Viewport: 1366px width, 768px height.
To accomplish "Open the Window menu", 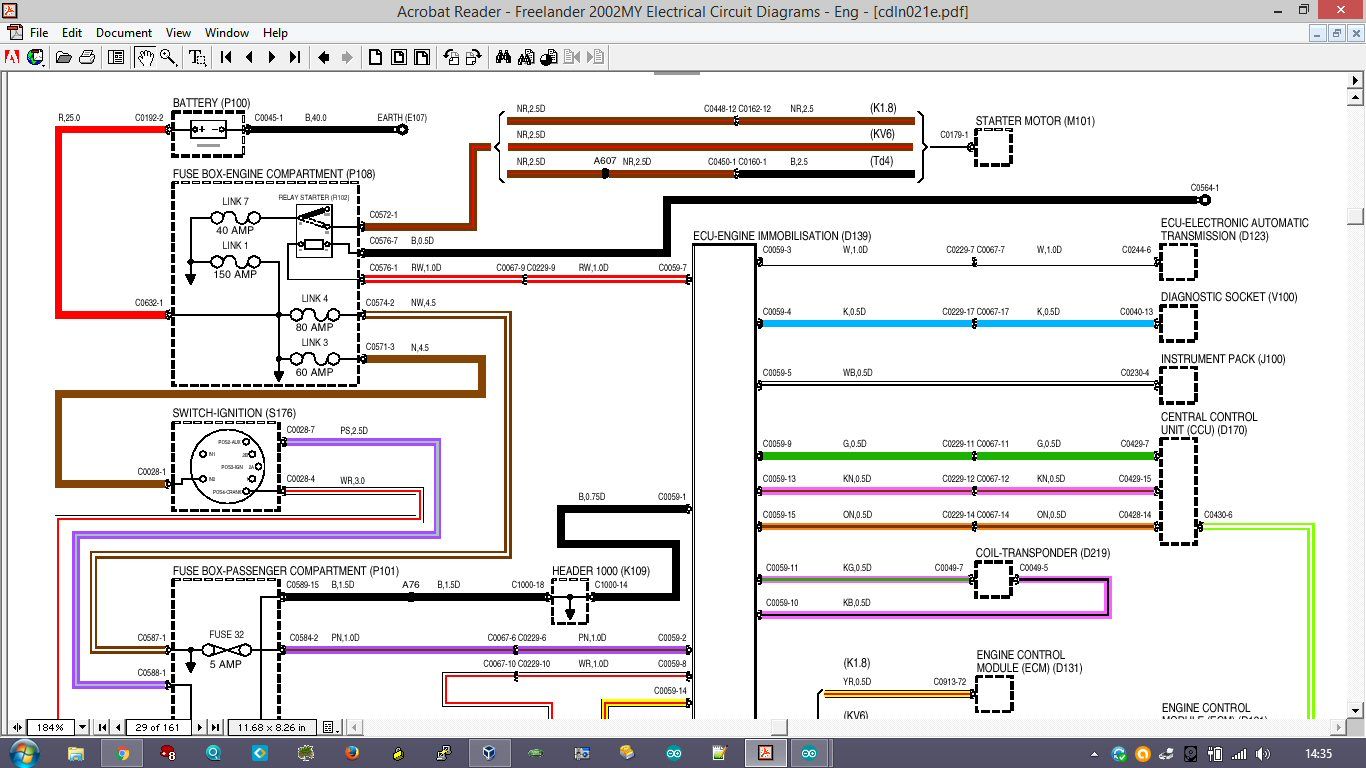I will coord(227,33).
